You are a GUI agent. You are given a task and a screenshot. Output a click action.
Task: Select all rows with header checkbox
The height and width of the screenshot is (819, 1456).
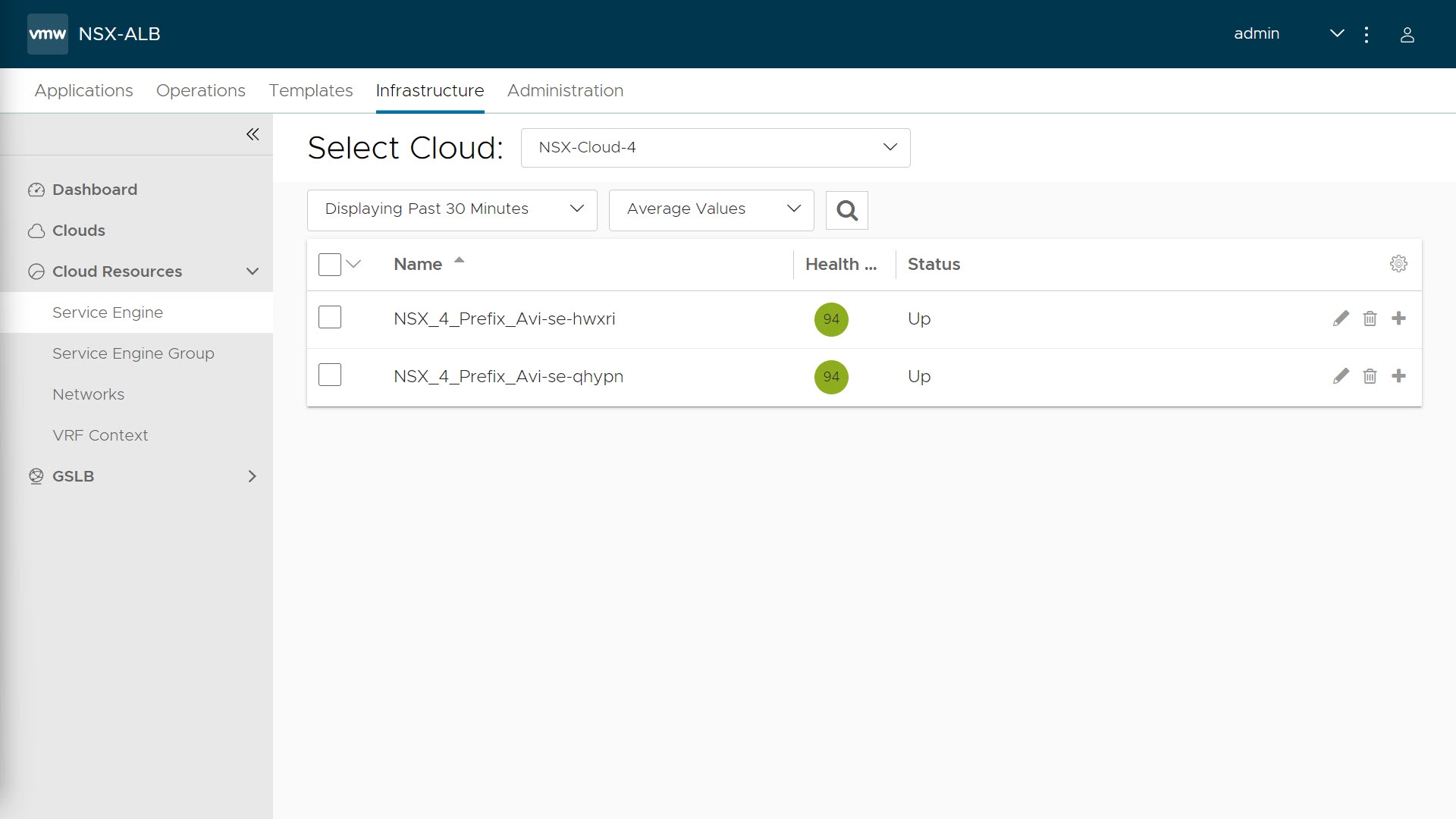330,265
